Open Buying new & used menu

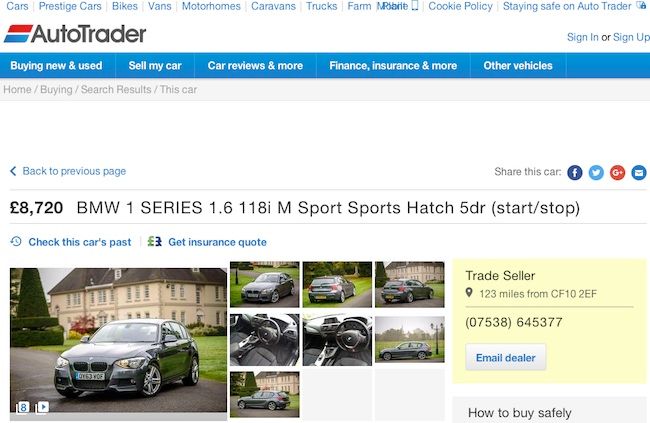tap(56, 66)
